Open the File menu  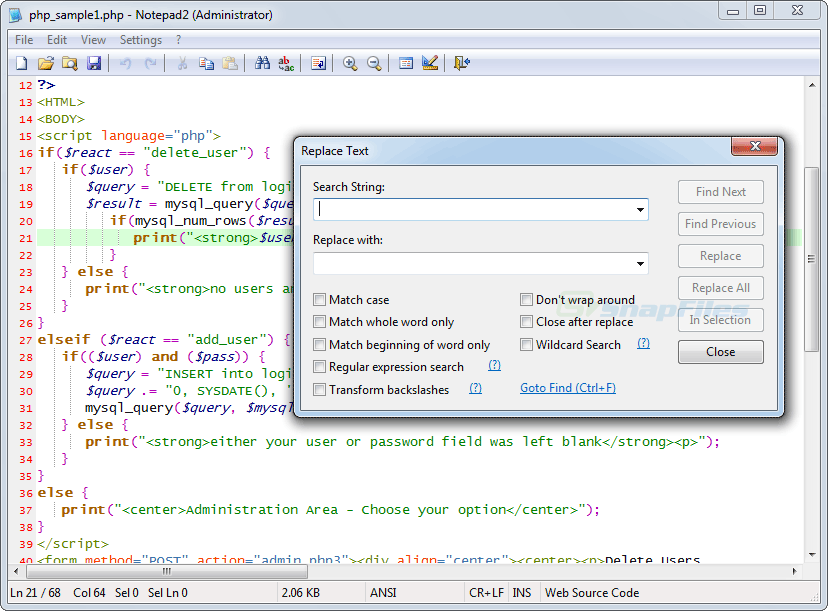[24, 40]
